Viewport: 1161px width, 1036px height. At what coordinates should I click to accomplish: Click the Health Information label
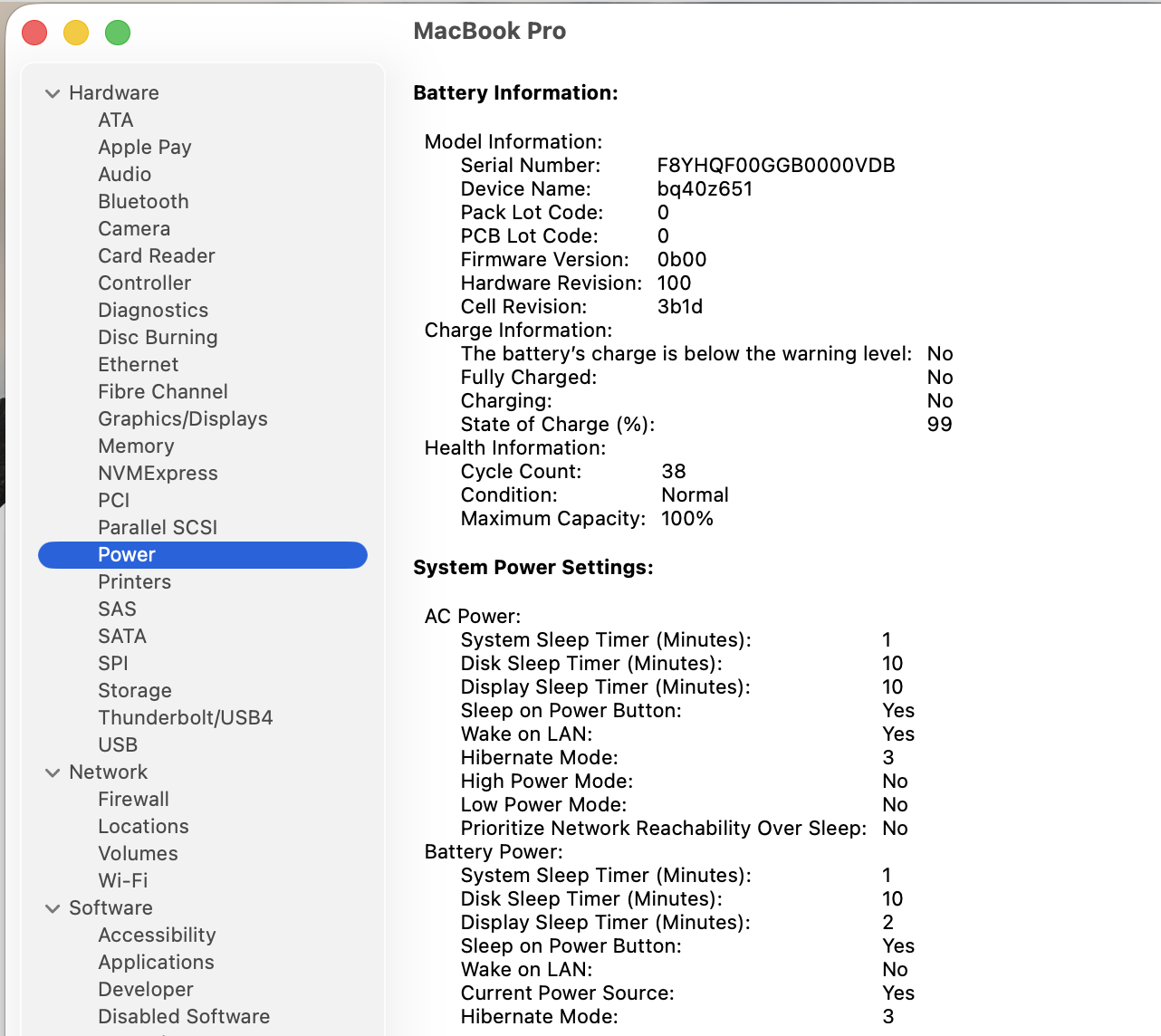pyautogui.click(x=515, y=448)
